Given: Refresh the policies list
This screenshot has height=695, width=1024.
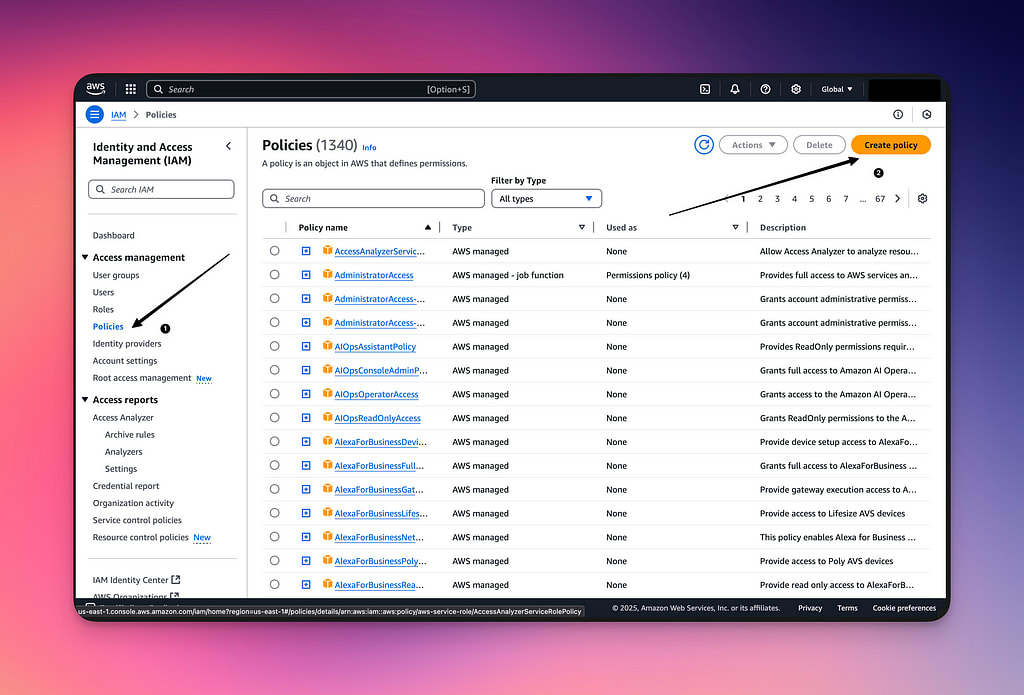Looking at the screenshot, I should 703,145.
